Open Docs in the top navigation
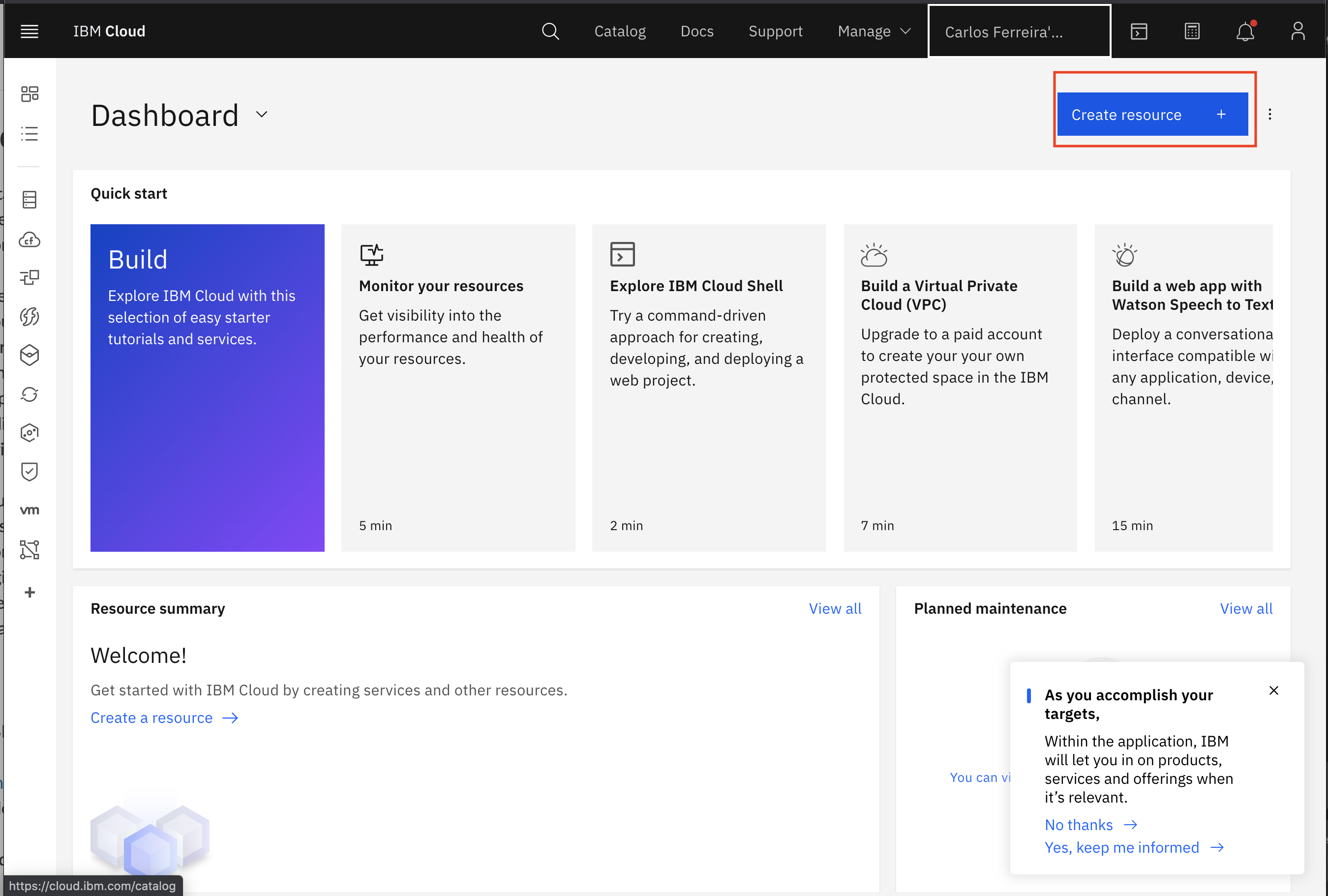Screen dimensions: 1328x896 click(x=696, y=31)
